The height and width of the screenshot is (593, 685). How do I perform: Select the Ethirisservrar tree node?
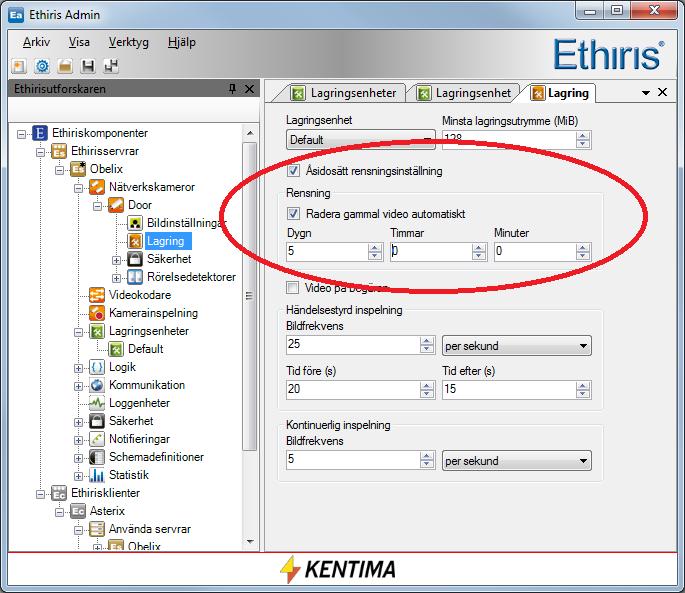105,151
